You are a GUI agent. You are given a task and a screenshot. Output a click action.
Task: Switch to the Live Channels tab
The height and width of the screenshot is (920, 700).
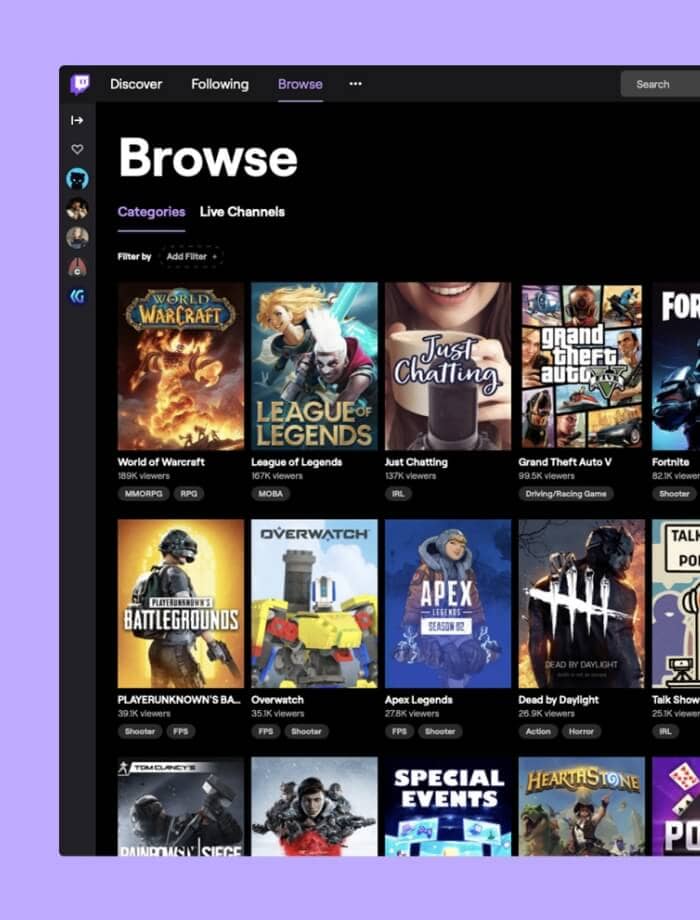242,212
